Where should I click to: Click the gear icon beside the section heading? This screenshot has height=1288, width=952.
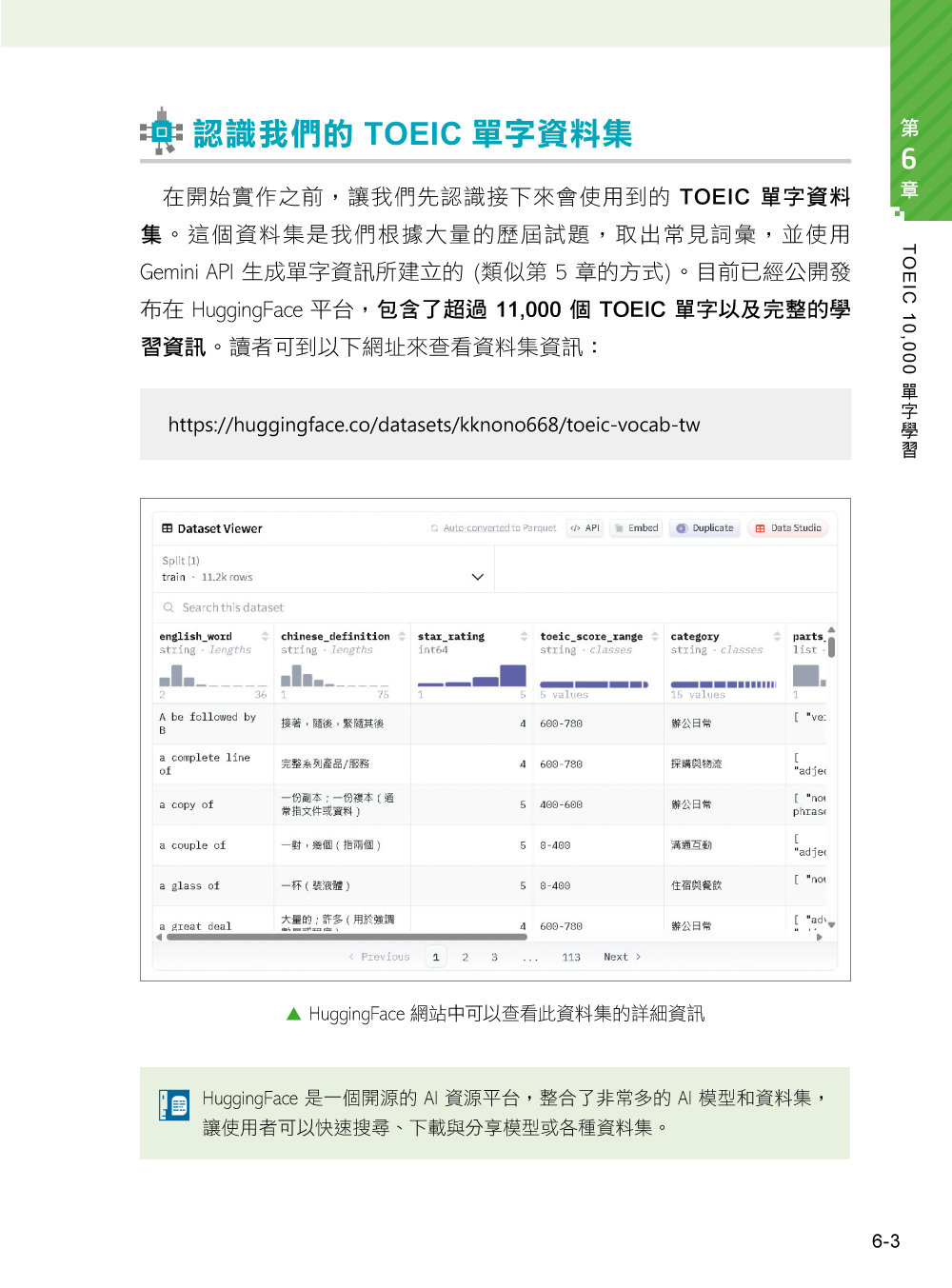pos(161,131)
